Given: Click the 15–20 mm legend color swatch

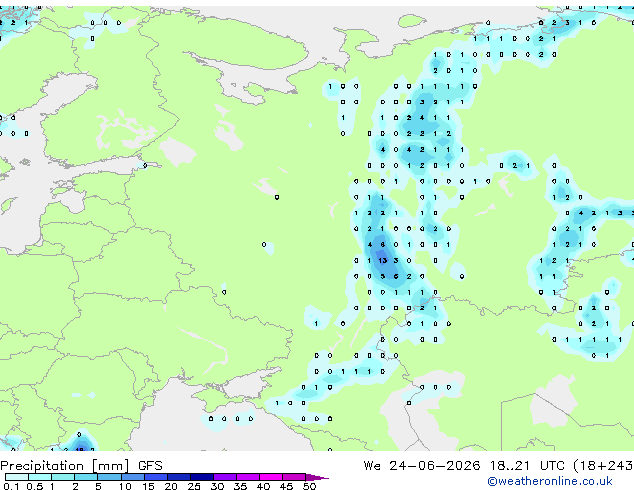Looking at the screenshot, I should pyautogui.click(x=156, y=477).
